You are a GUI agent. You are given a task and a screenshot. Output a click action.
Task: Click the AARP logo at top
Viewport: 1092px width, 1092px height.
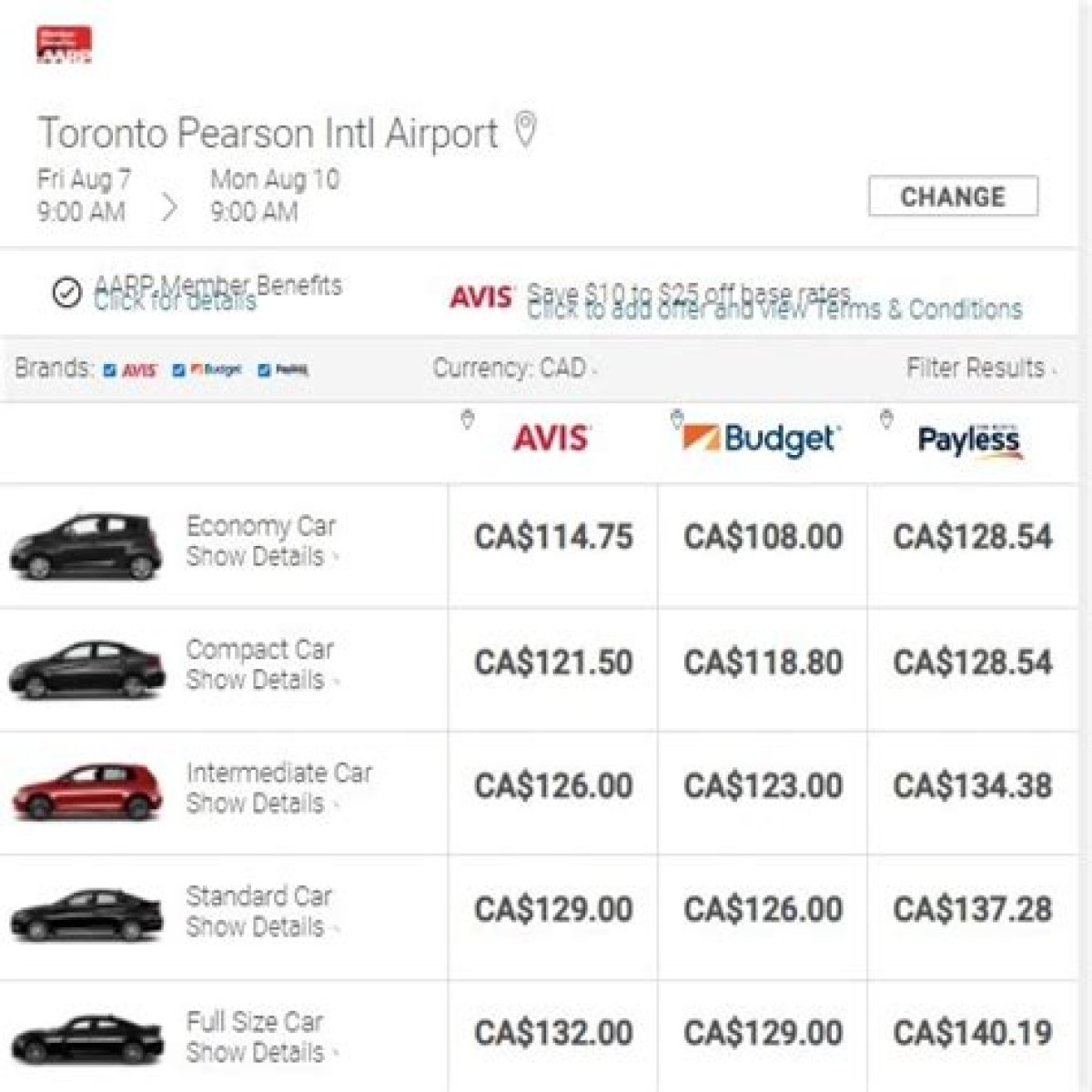(x=65, y=45)
